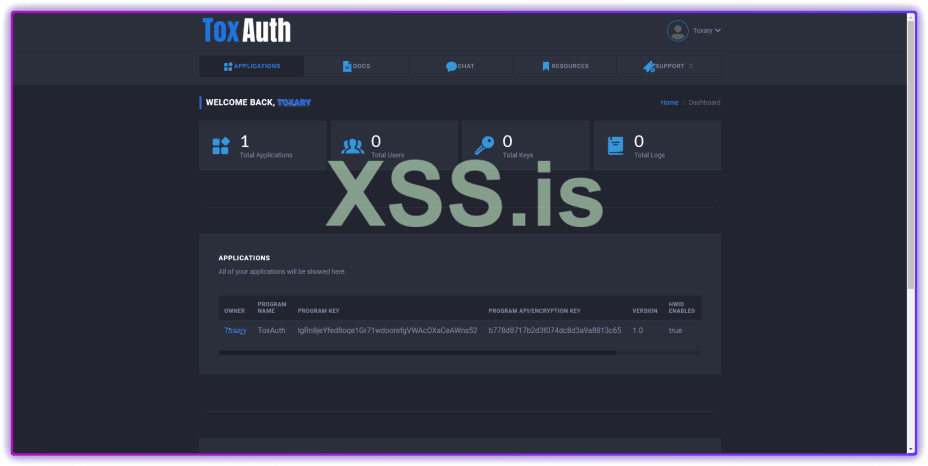
Task: Open the Support tab
Action: pos(669,66)
